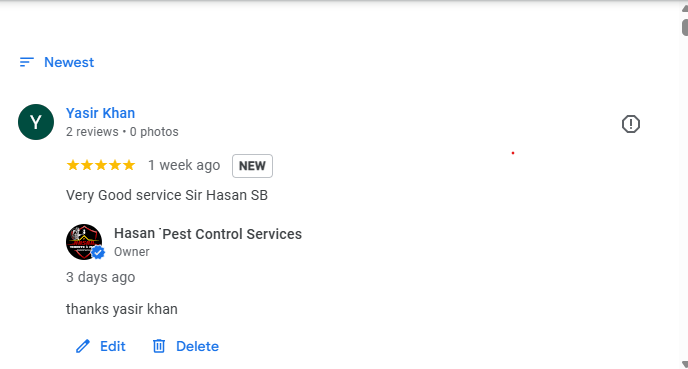Screen dimensions: 688x369
Task: Click Yasir Khan's green Y avatar
Action: 36,122
